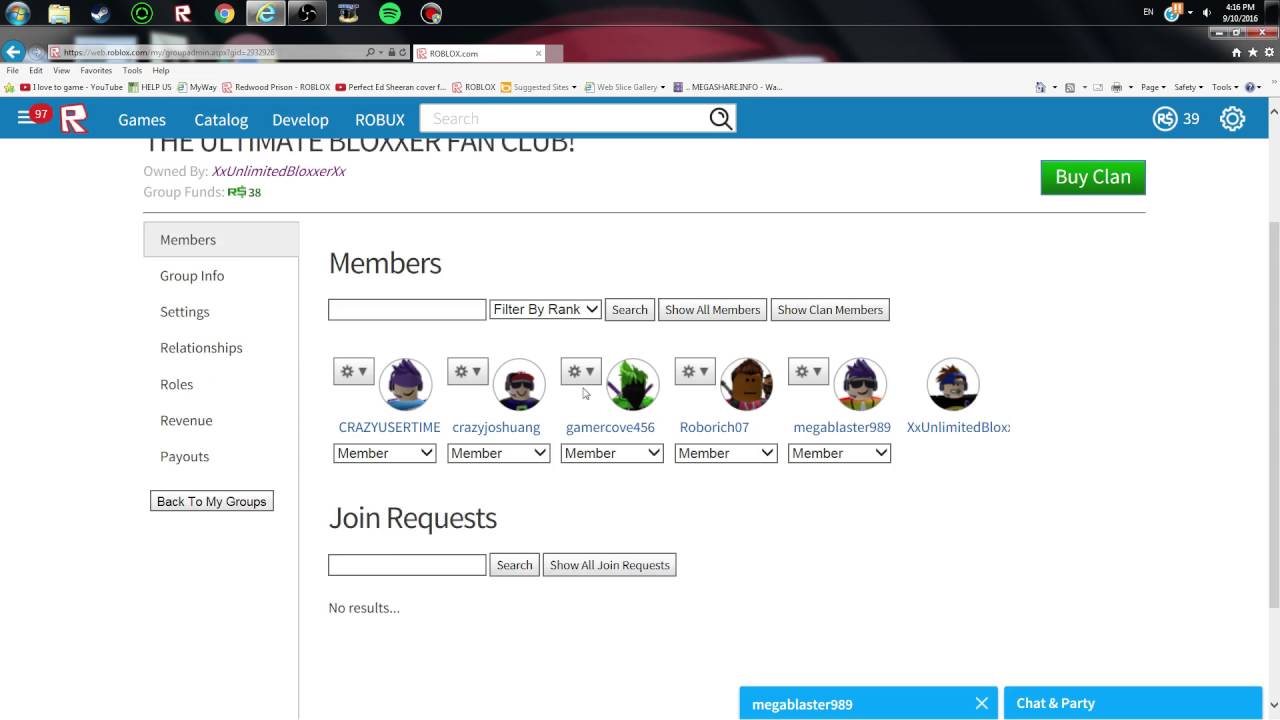This screenshot has width=1280, height=720.
Task: Expand the Filter By Rank dropdown
Action: 545,310
